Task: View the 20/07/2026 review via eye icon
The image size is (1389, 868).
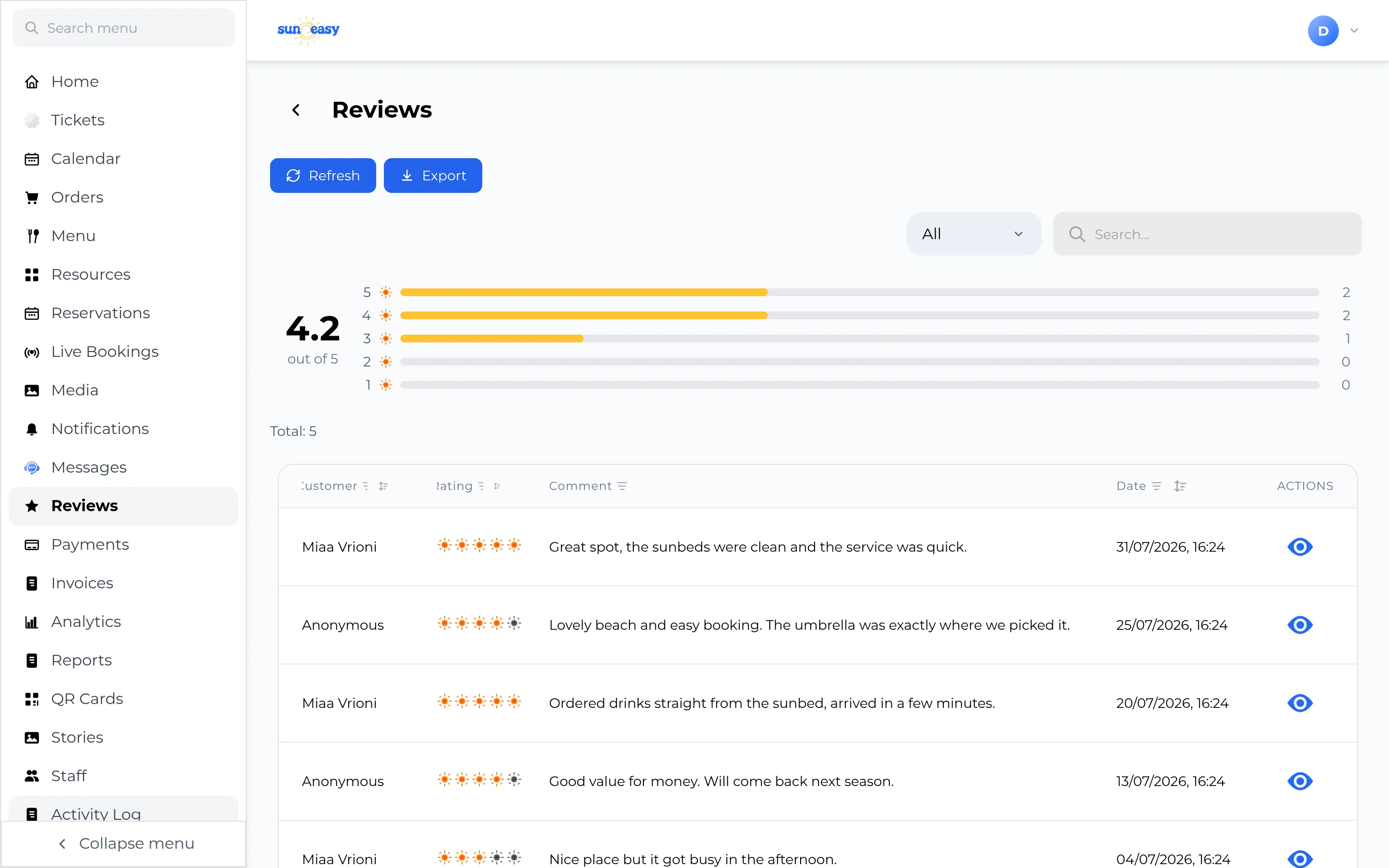Action: pyautogui.click(x=1300, y=703)
